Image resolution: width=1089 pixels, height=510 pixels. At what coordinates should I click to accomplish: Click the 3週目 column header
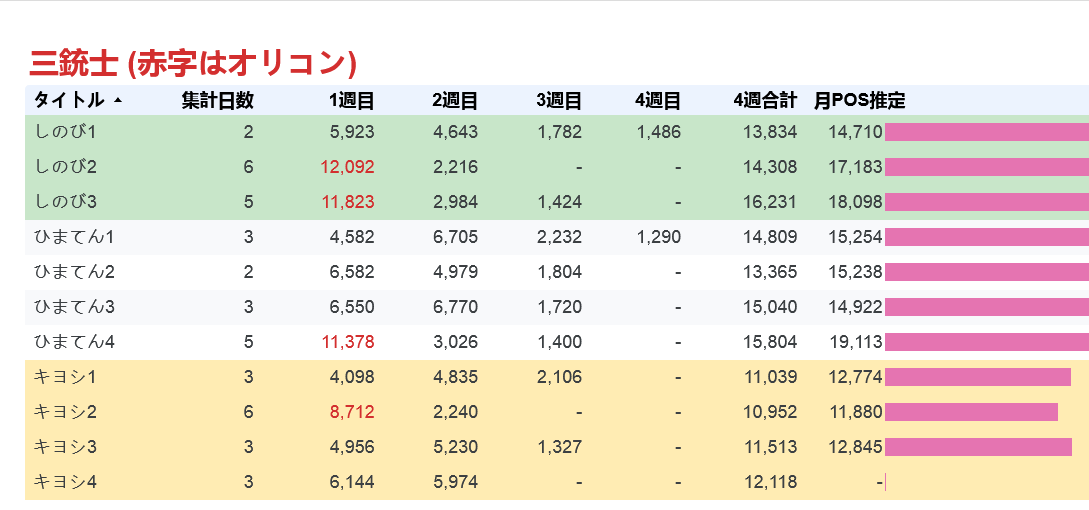pyautogui.click(x=559, y=100)
